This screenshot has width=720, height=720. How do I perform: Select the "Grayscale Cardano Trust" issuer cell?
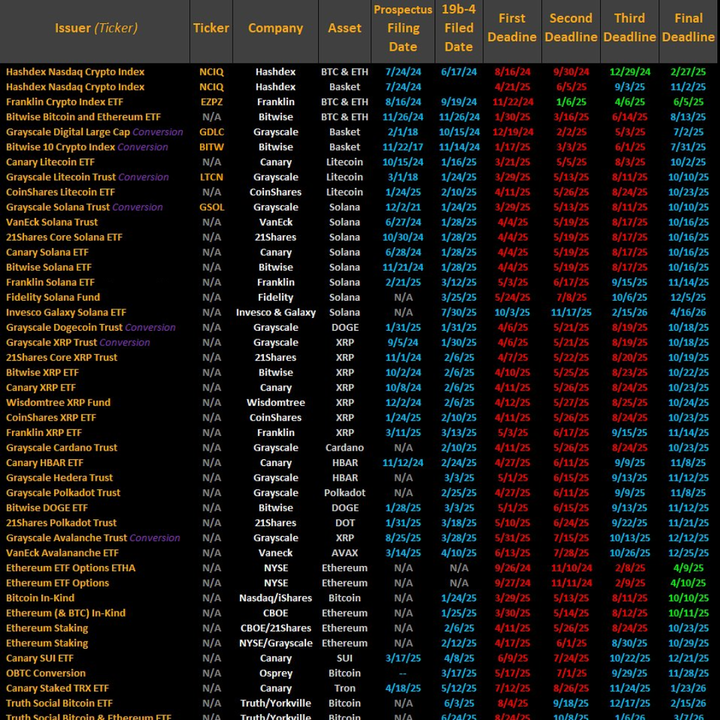pyautogui.click(x=62, y=448)
